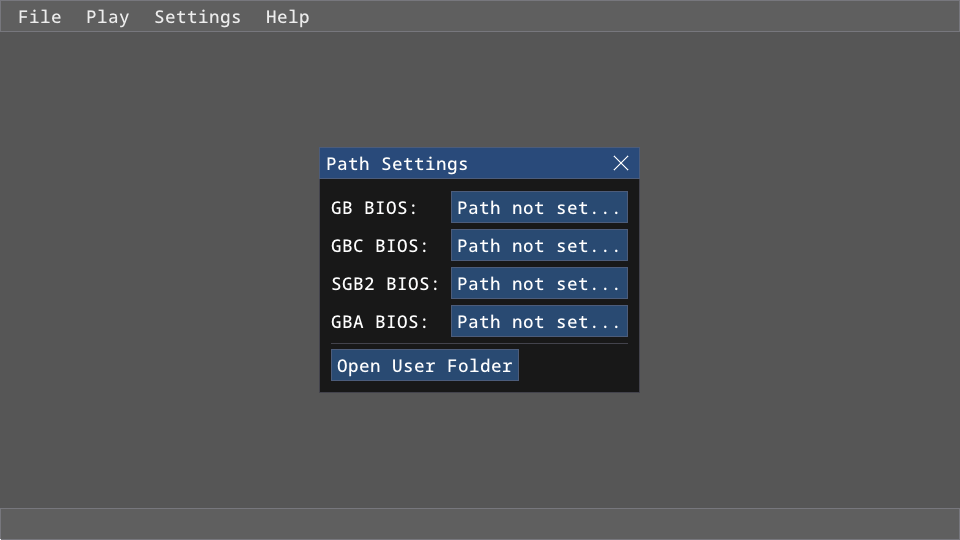Click the GB BIOS label

(374, 208)
